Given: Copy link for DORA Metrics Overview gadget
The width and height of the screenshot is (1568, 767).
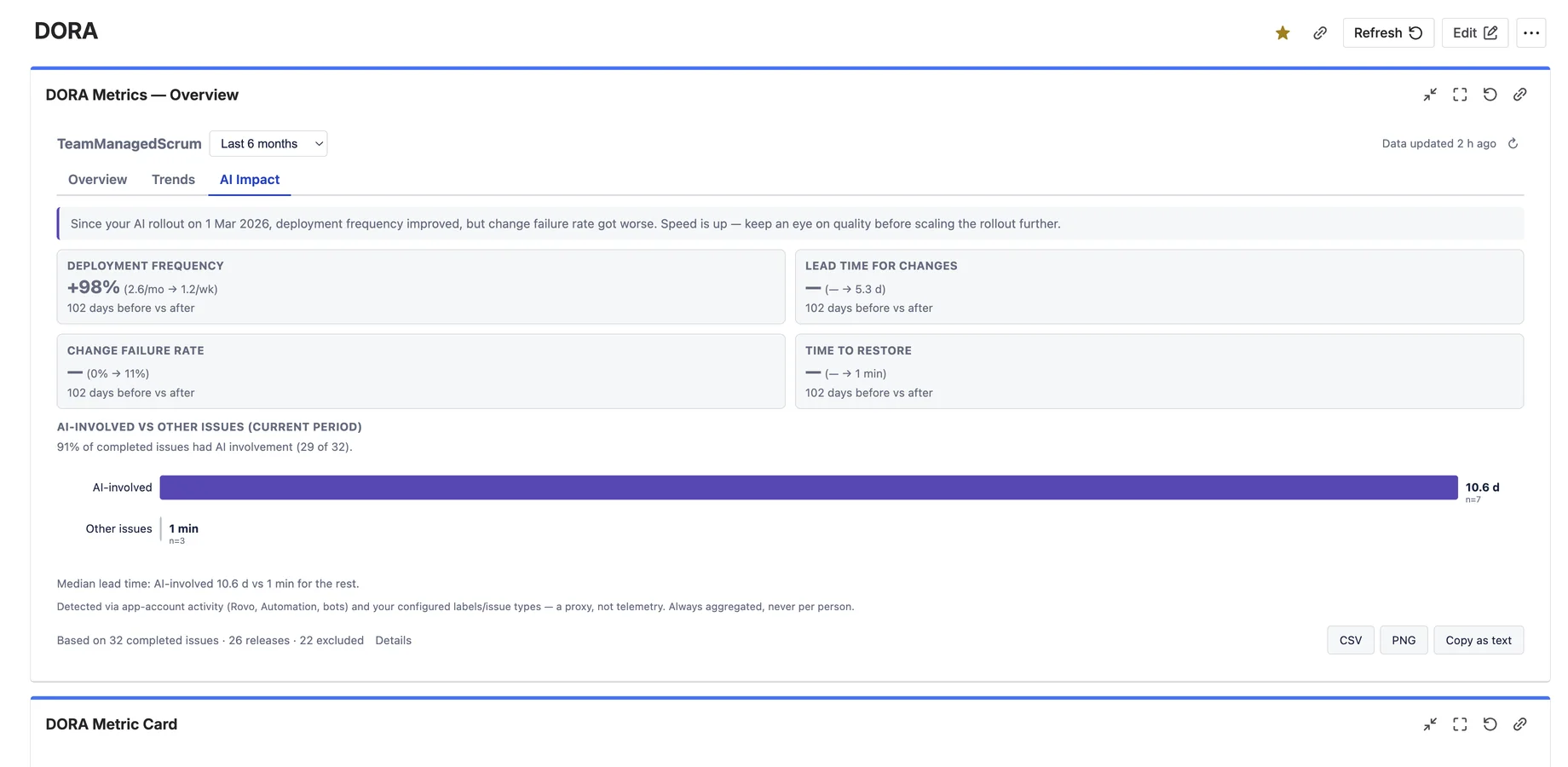Looking at the screenshot, I should coord(1519,95).
